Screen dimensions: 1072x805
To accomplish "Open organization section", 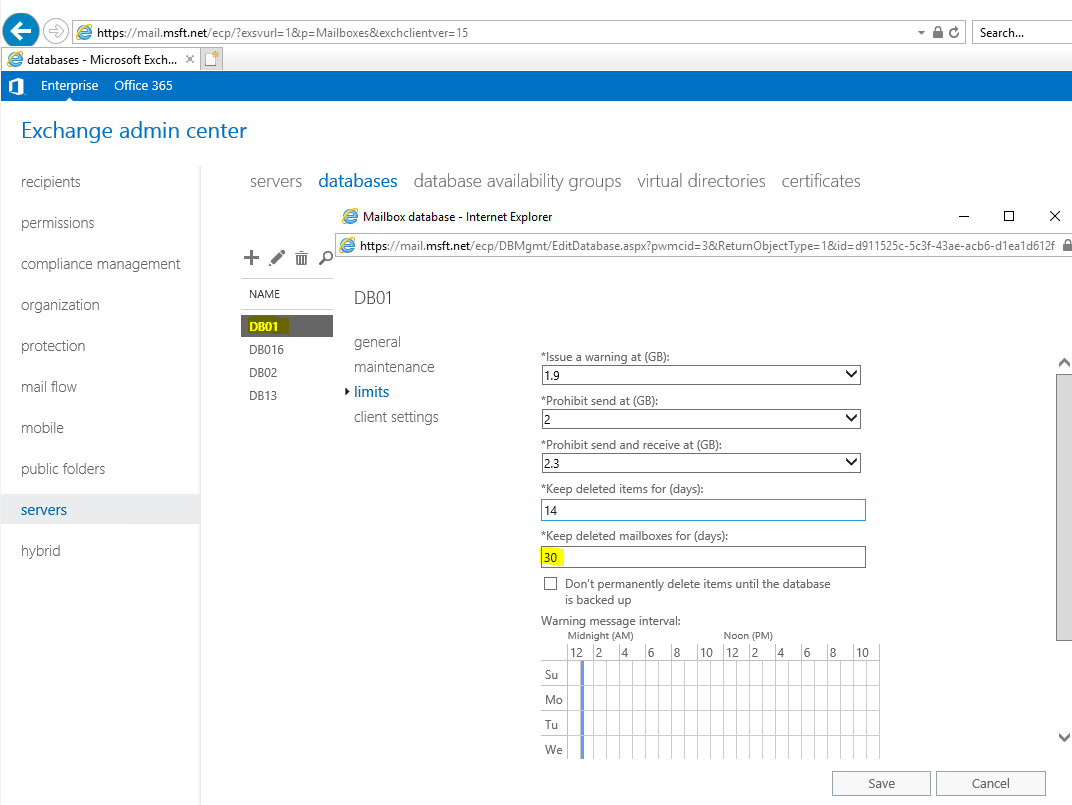I will pos(60,305).
